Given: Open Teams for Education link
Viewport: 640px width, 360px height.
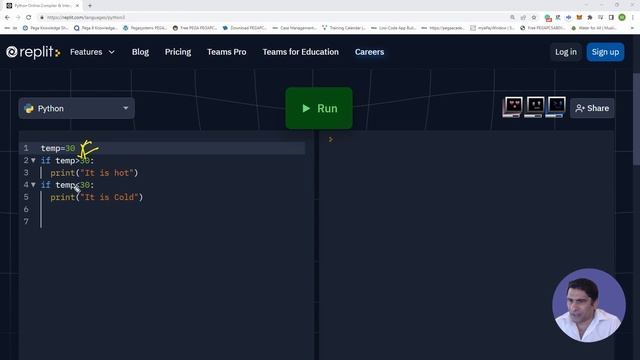Looking at the screenshot, I should [x=300, y=52].
